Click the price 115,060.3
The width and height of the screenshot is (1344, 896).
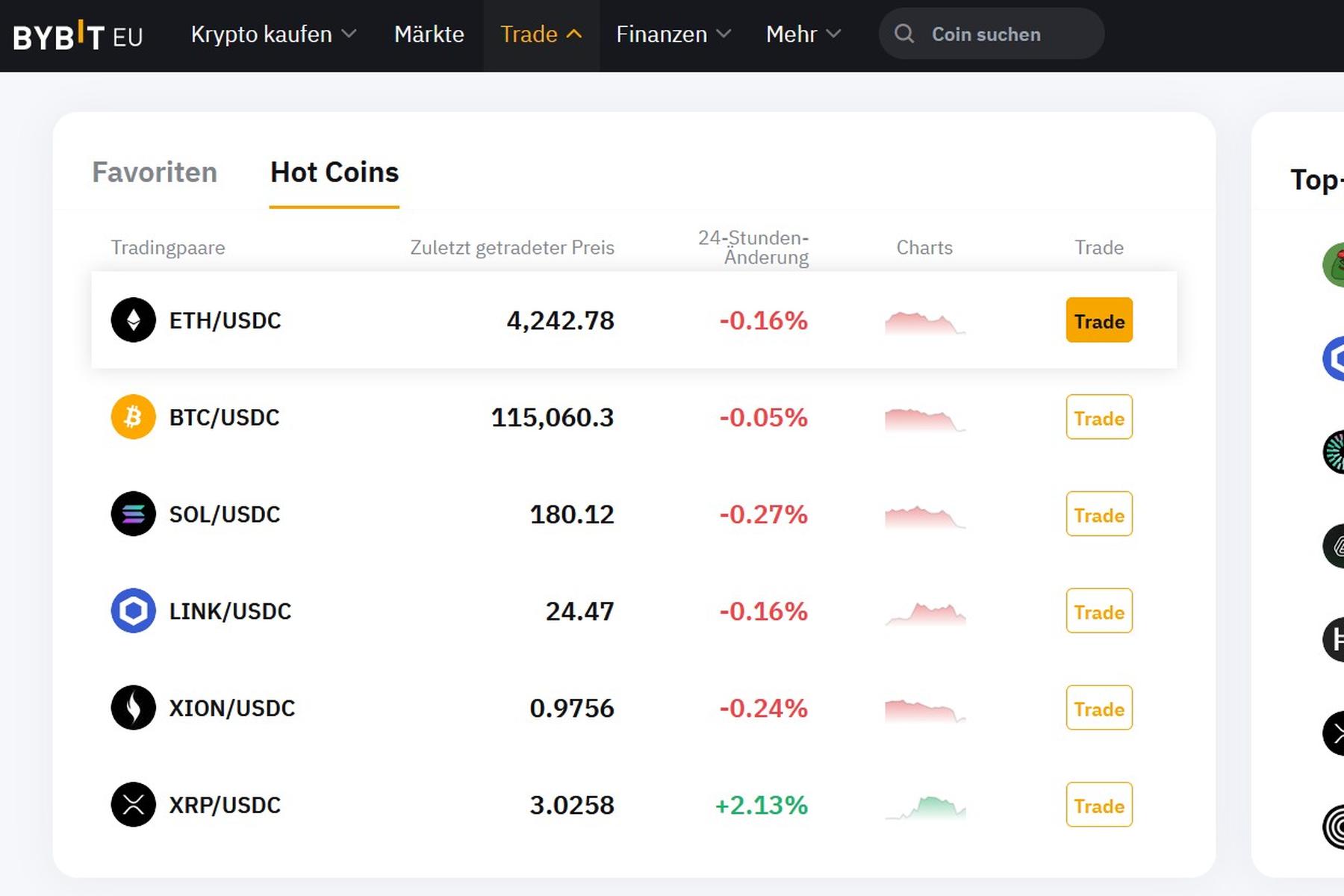click(x=553, y=417)
